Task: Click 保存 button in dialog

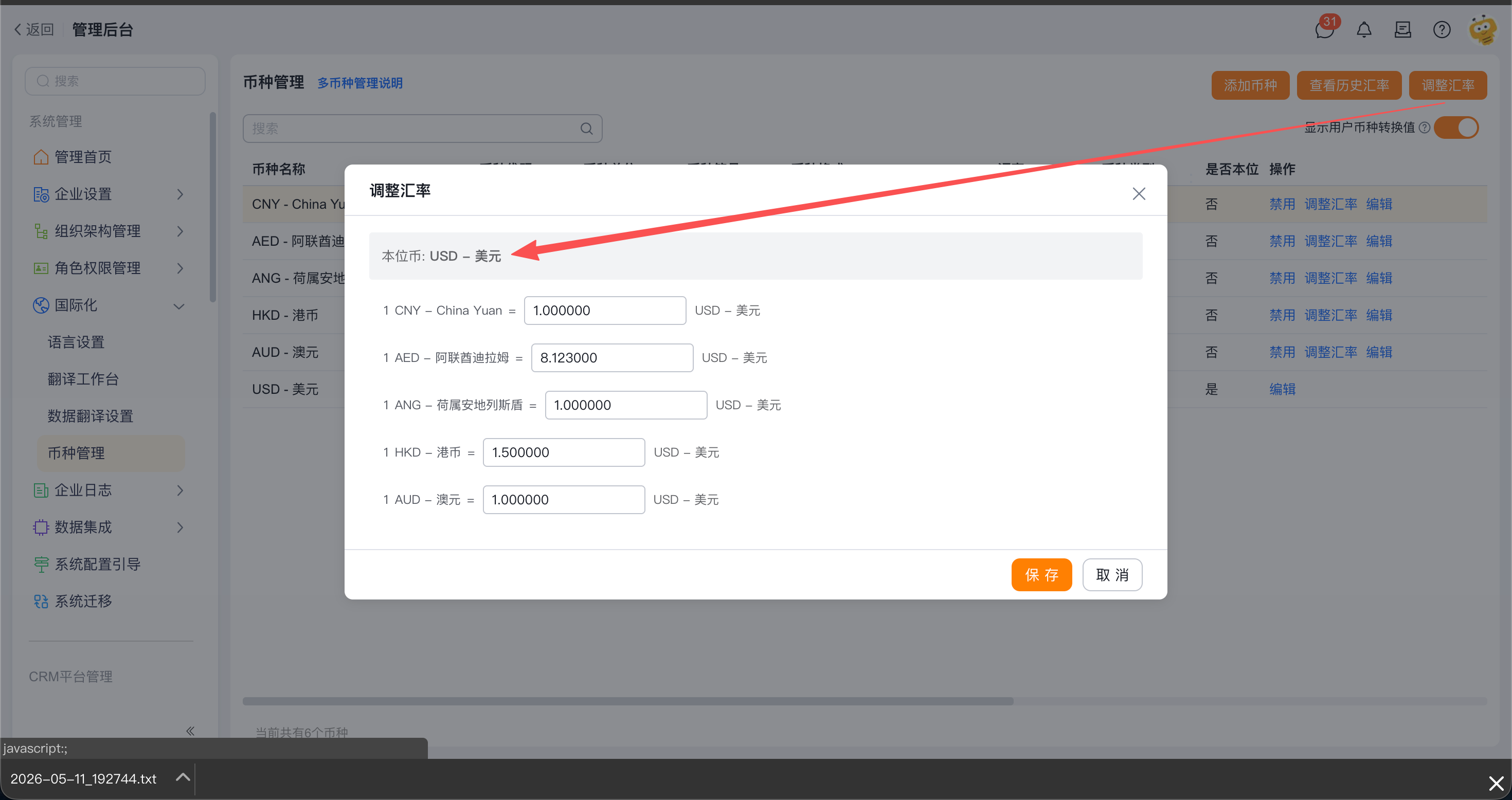Action: (1041, 574)
